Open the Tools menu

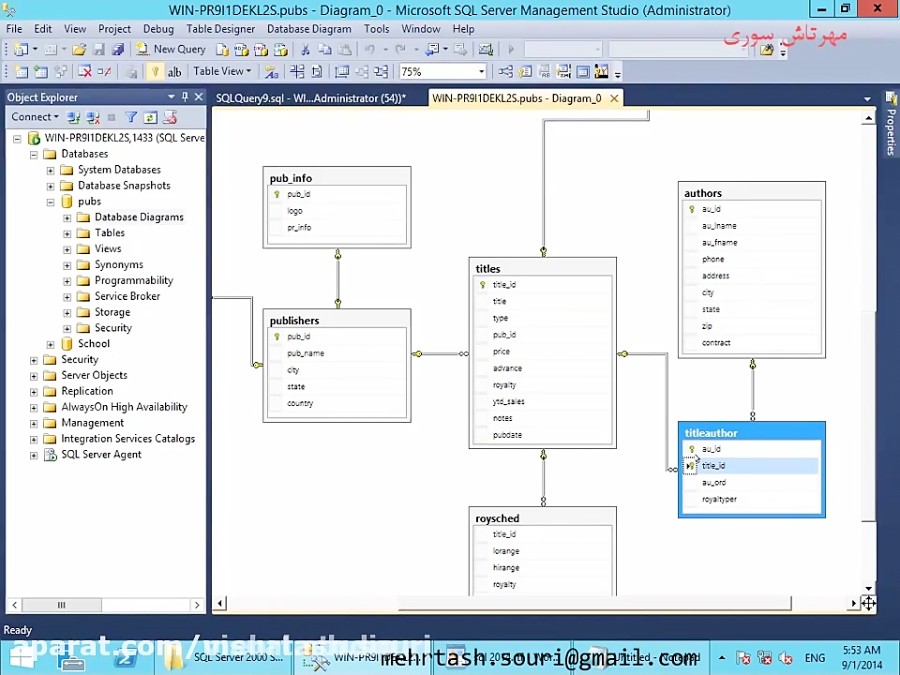point(377,29)
